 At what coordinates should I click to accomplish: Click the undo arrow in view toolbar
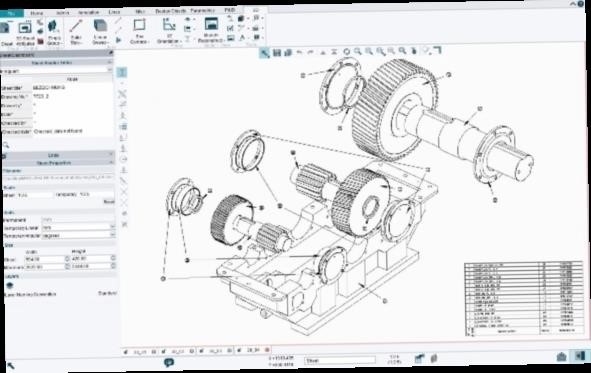pyautogui.click(x=299, y=52)
